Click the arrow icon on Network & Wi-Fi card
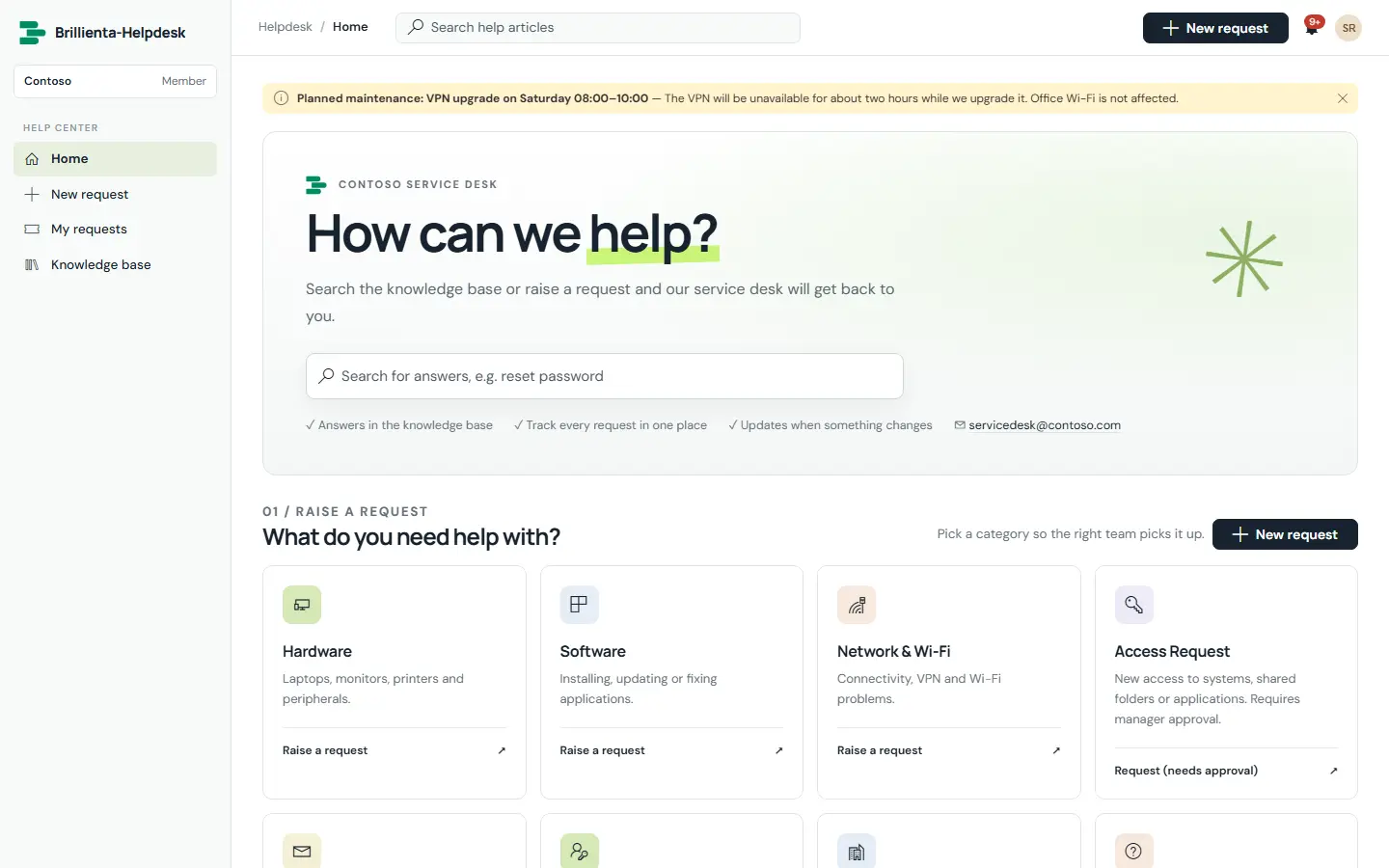The image size is (1389, 868). 1056,750
